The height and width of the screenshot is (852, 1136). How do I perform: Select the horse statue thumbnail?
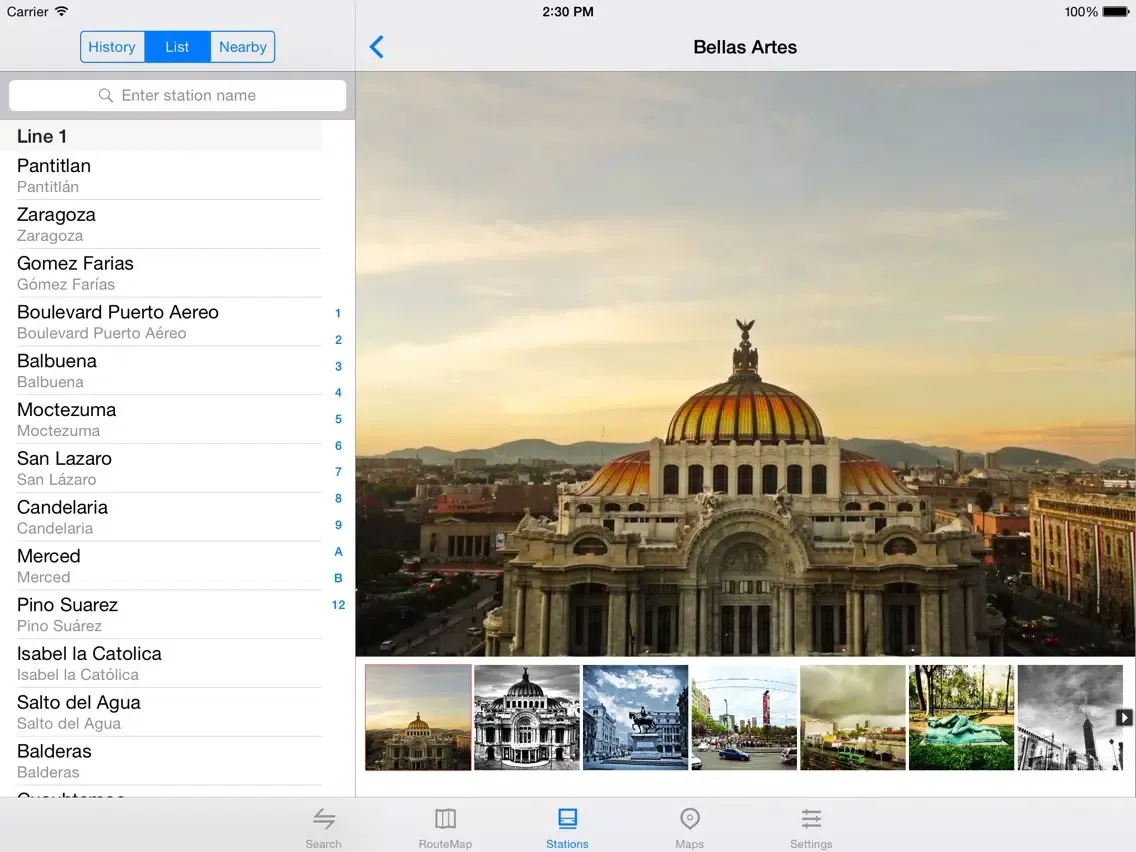pos(635,717)
